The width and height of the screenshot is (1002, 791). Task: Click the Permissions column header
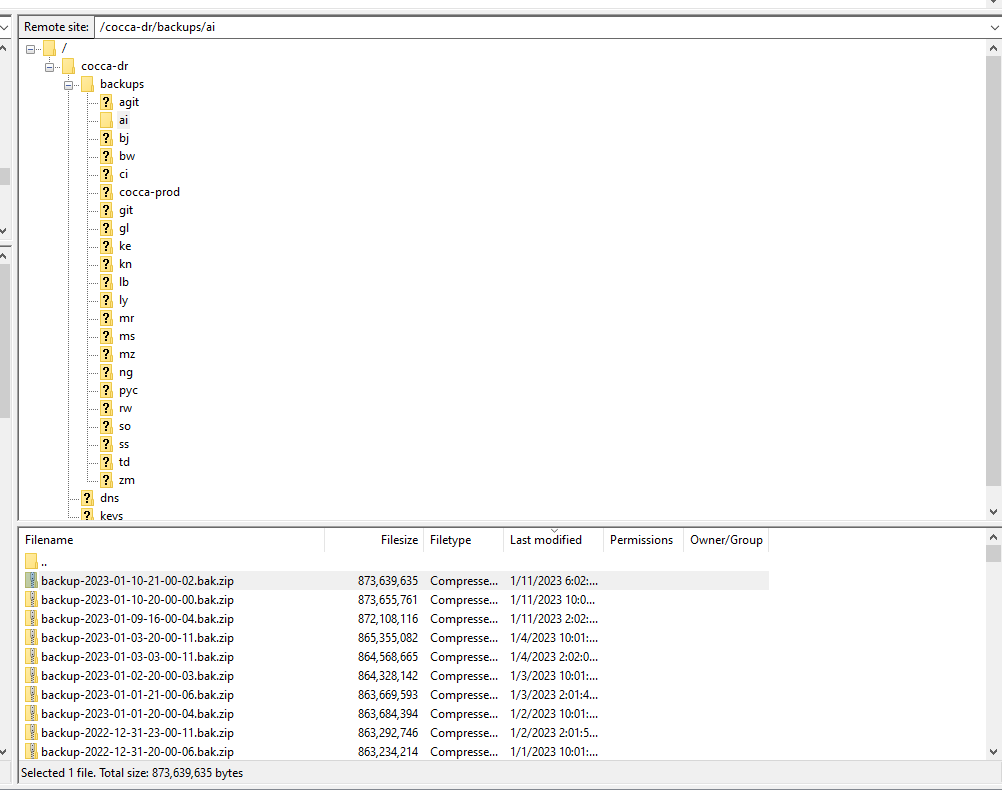tap(641, 540)
